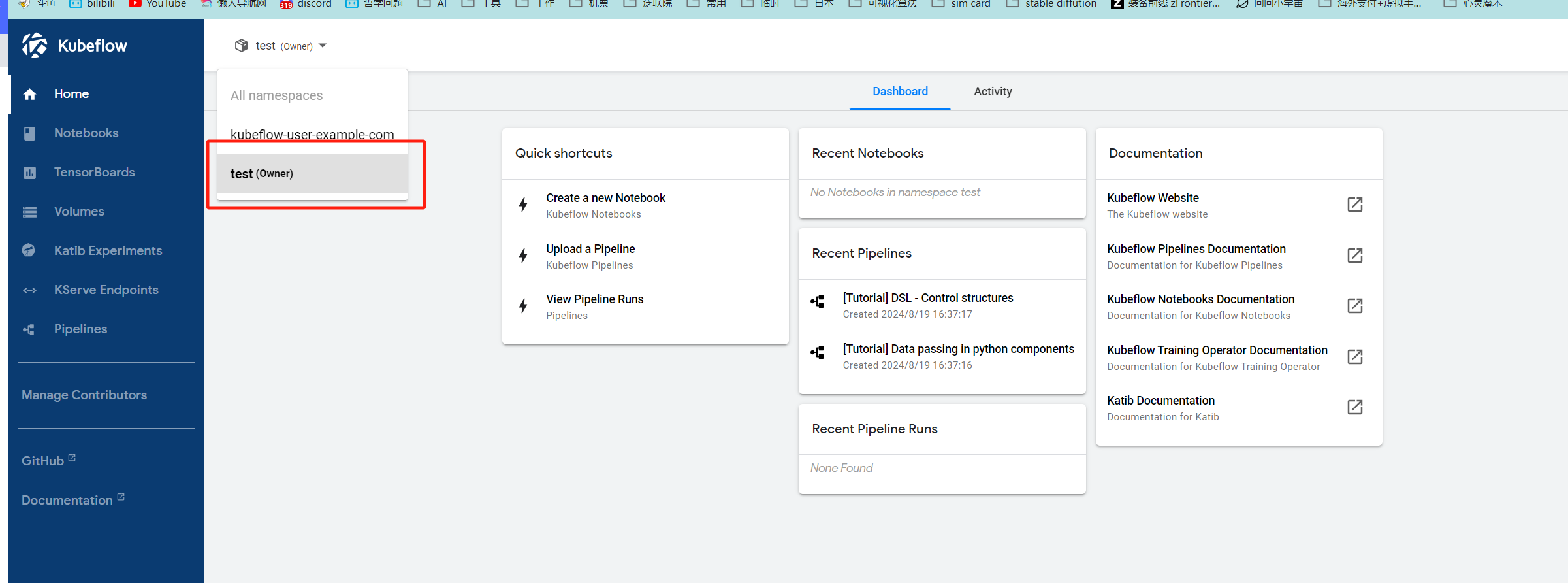Open external link icon for Kubeflow Website

(1355, 205)
